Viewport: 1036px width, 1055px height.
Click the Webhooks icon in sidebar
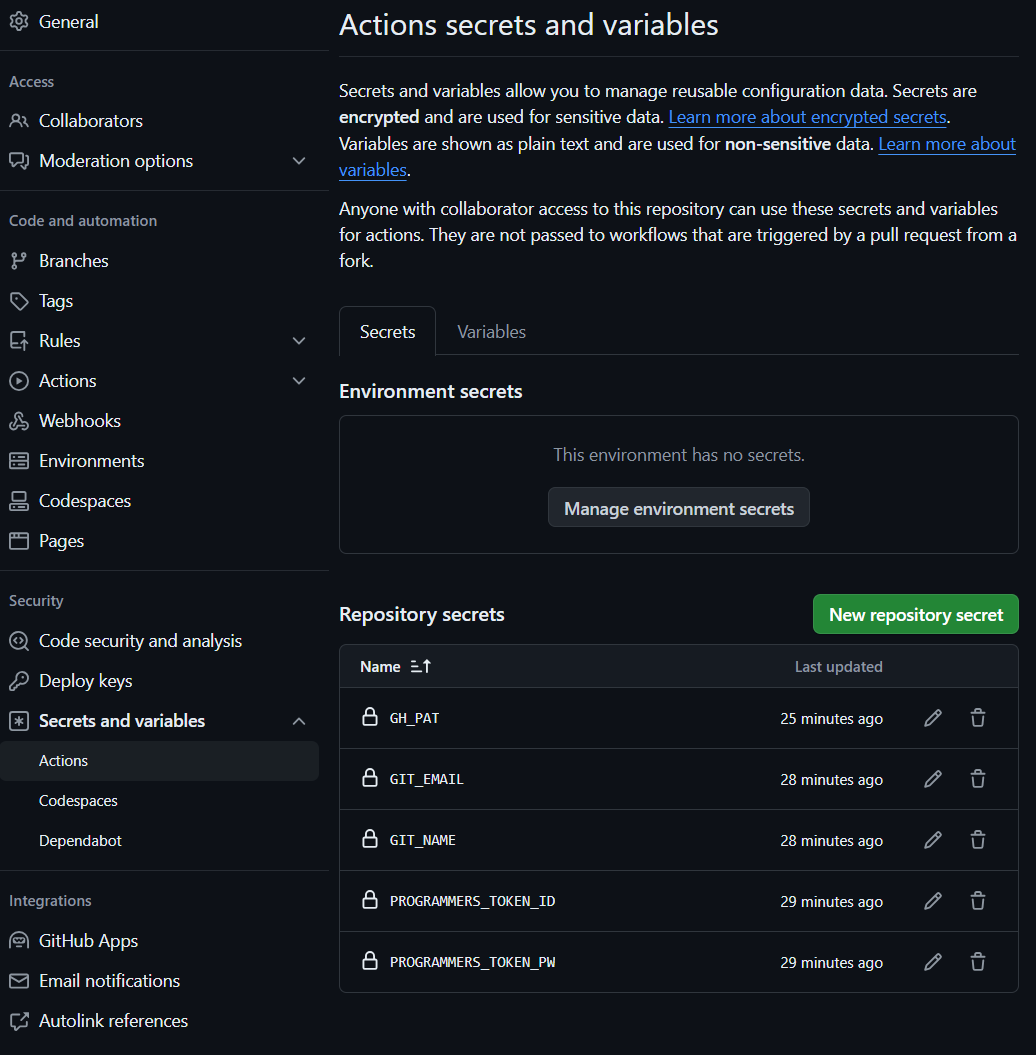(19, 421)
